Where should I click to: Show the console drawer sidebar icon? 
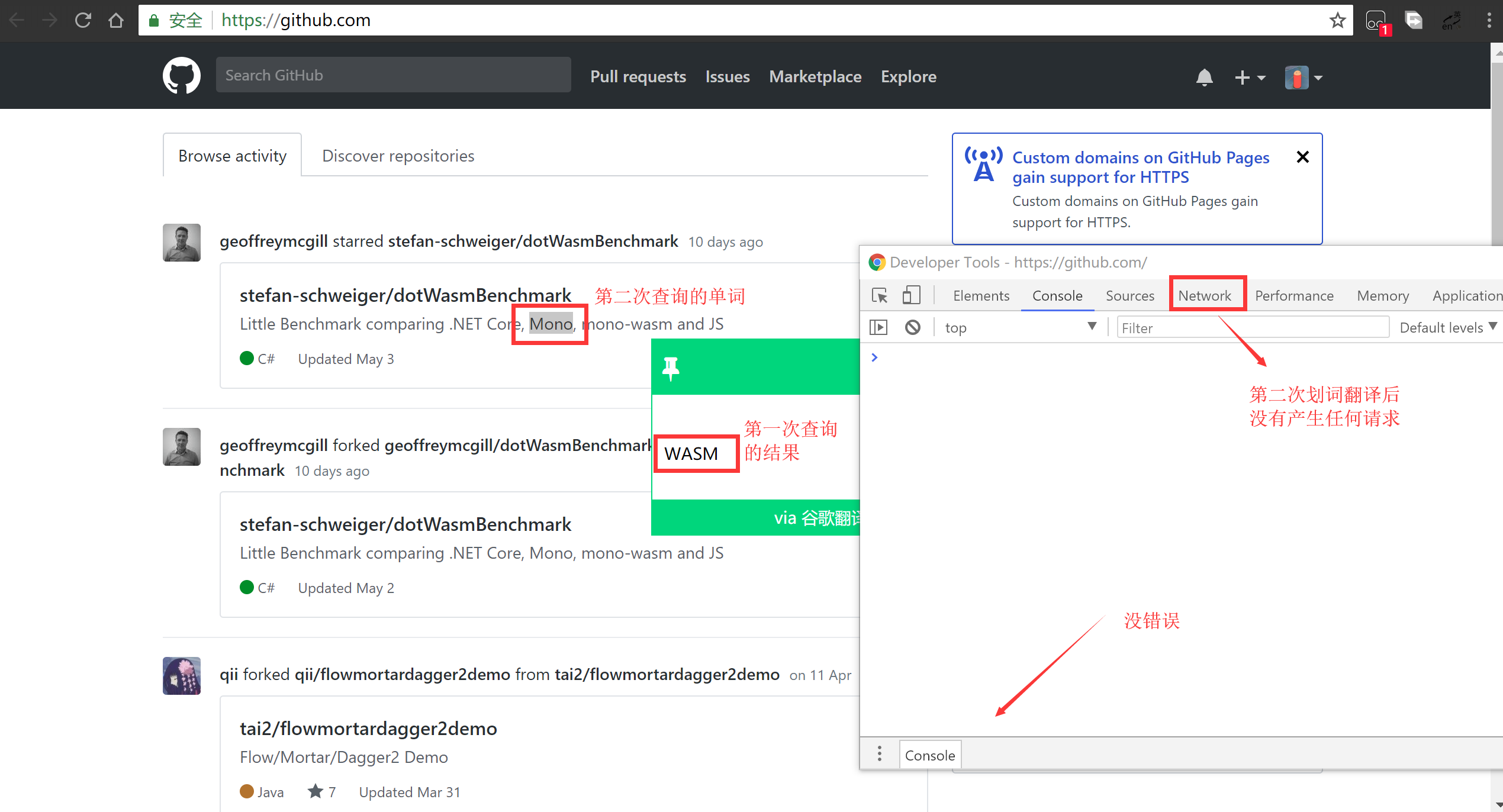tap(878, 327)
